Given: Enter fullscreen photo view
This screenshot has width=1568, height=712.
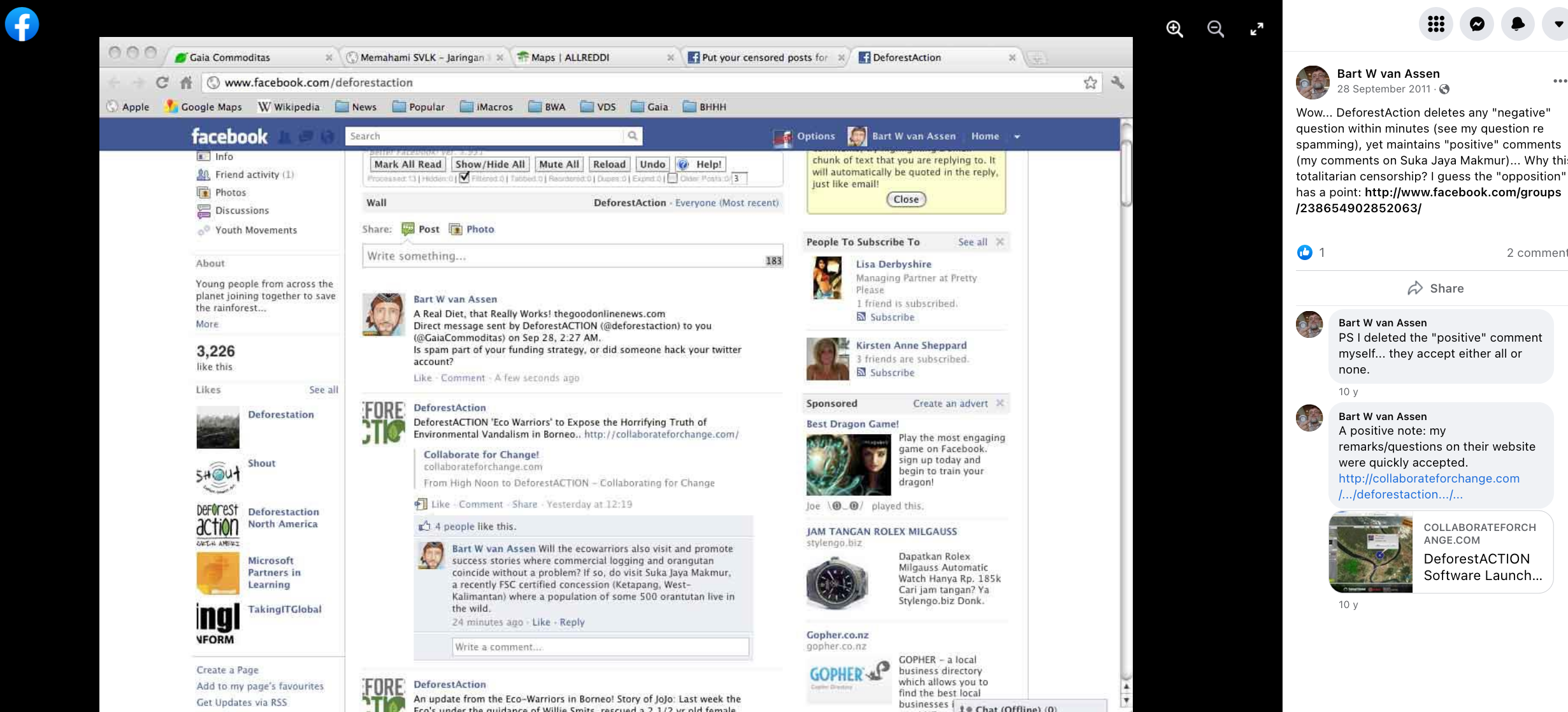Looking at the screenshot, I should 1256,29.
